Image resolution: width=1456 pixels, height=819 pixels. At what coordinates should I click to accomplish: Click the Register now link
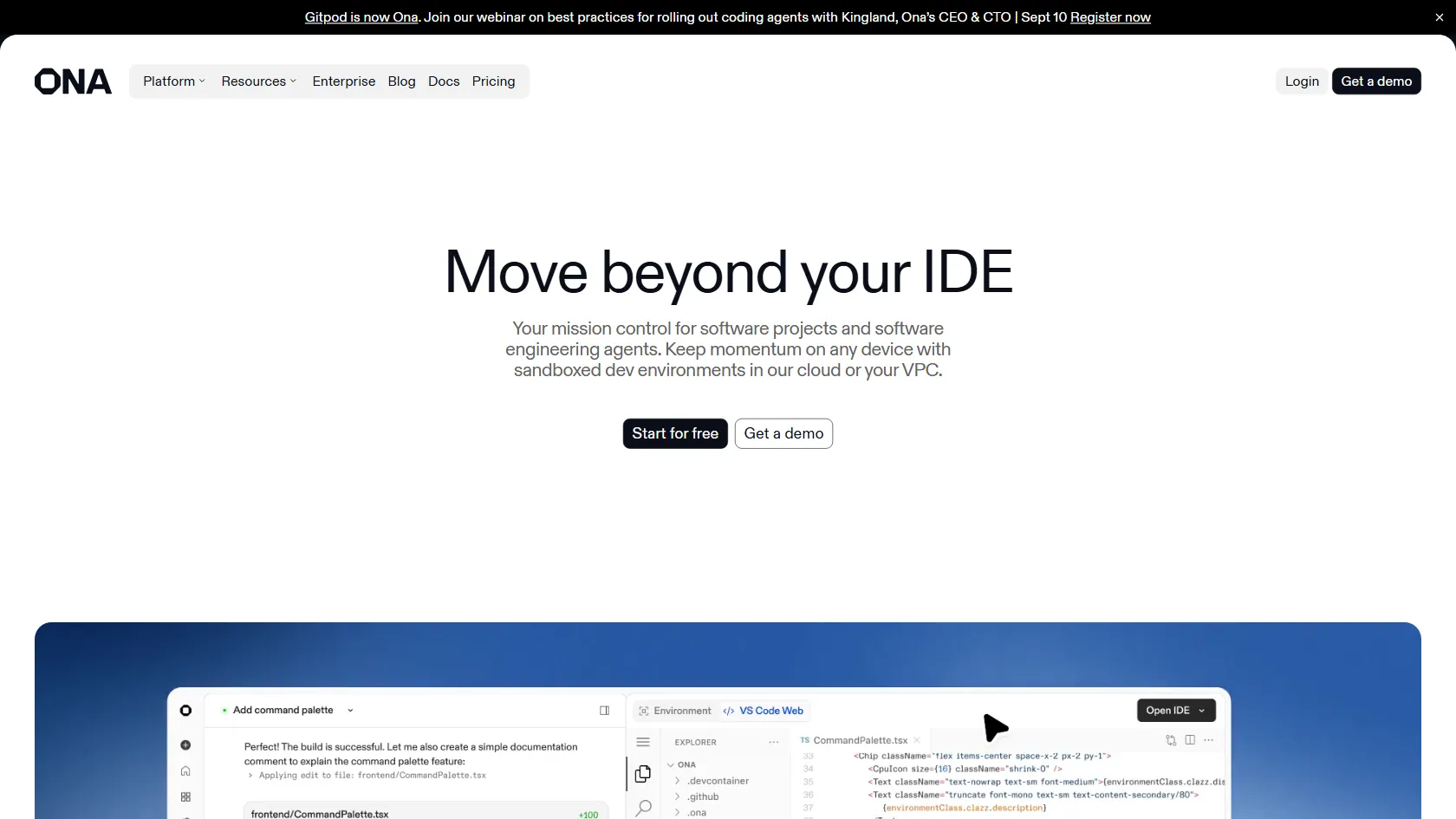tap(1110, 17)
